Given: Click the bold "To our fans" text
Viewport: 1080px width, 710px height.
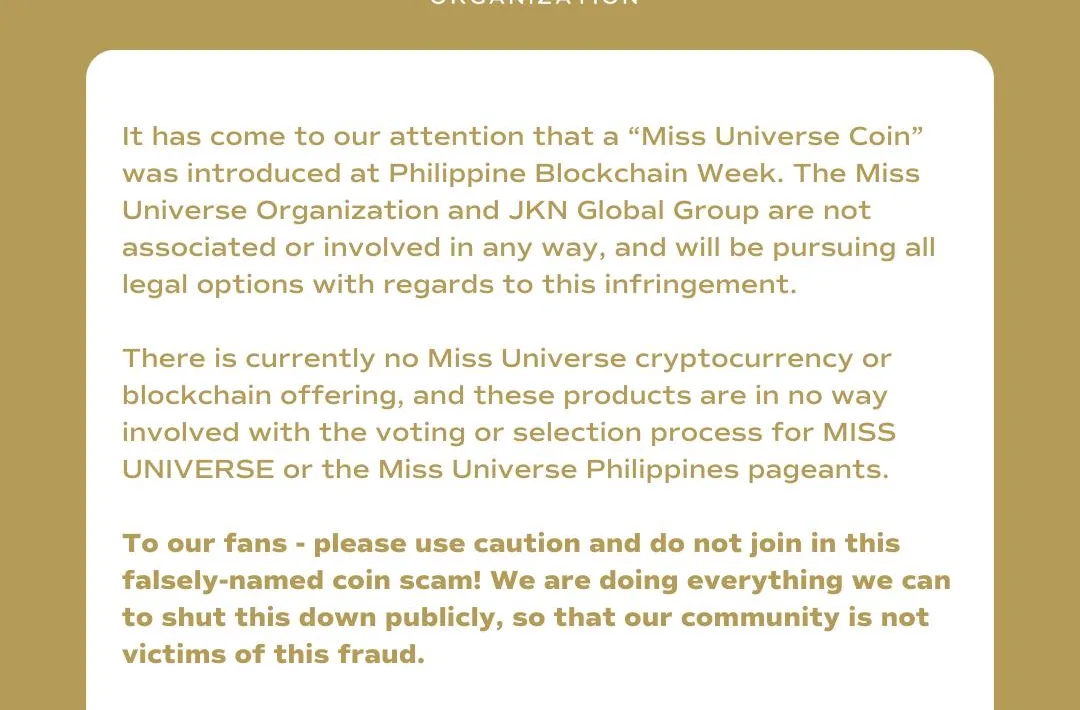Looking at the screenshot, I should coord(205,543).
